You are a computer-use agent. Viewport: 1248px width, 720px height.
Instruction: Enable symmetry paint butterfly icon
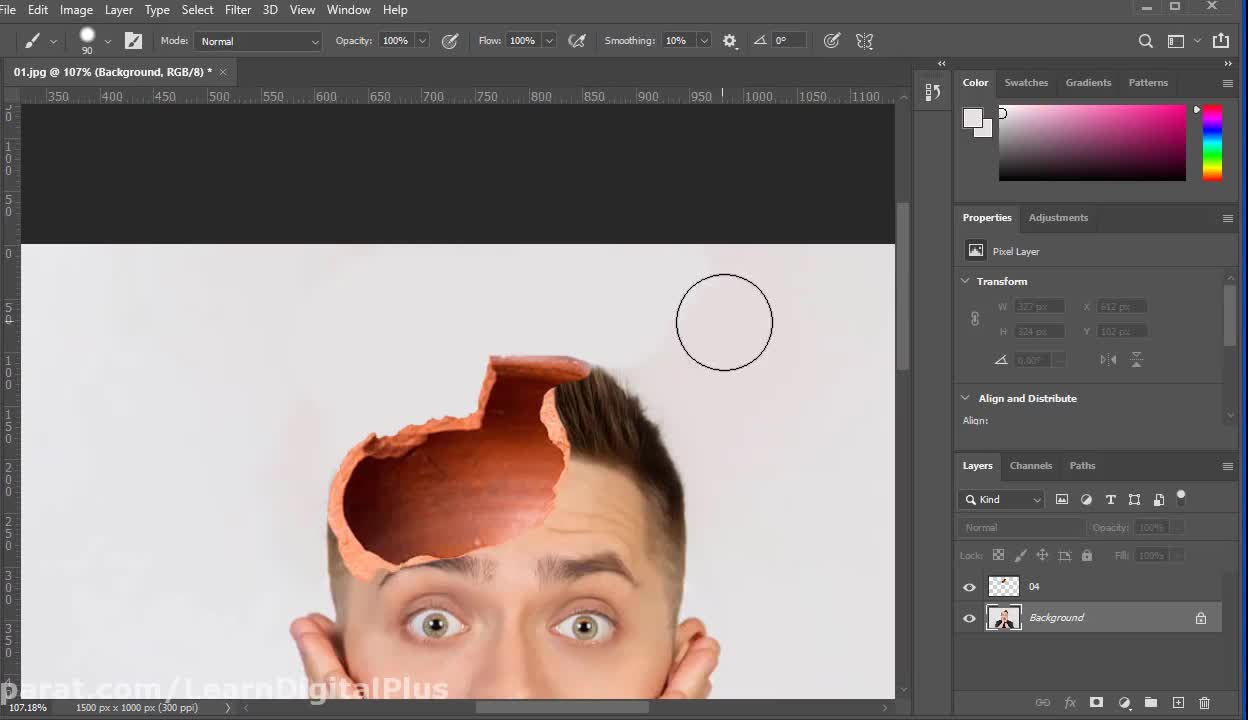(x=865, y=41)
